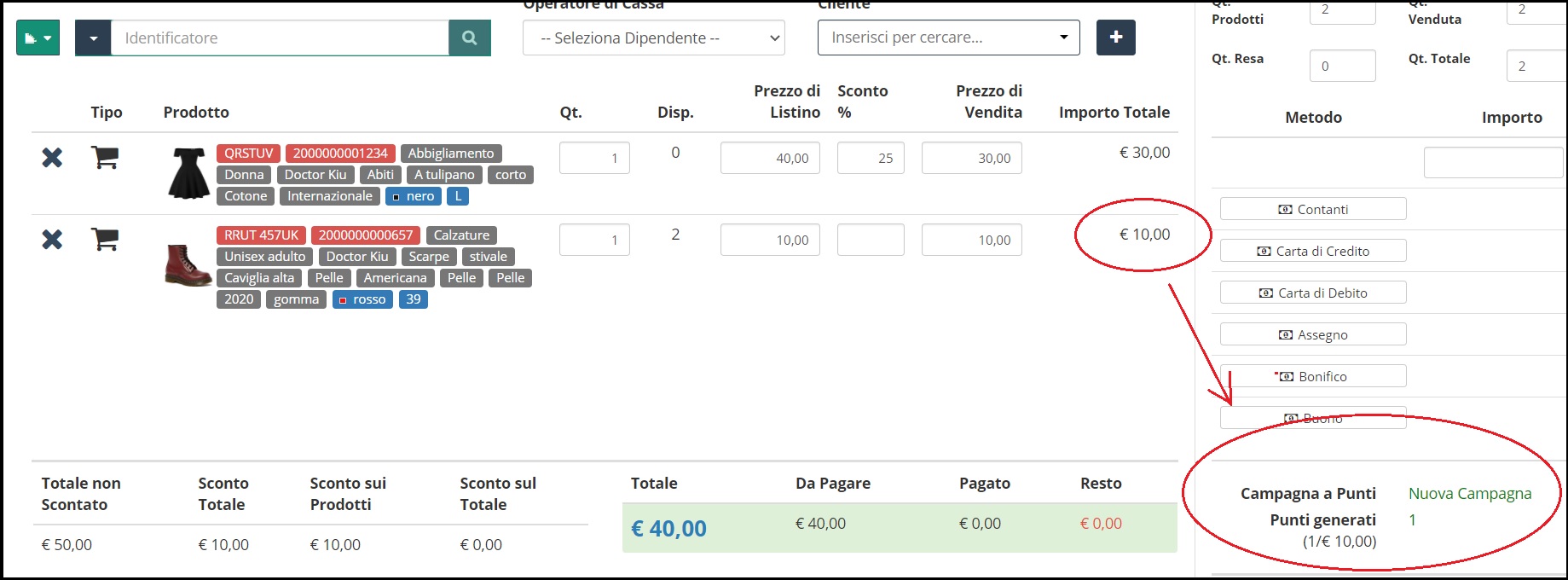Click the size L tag
The height and width of the screenshot is (580, 1568).
point(458,196)
